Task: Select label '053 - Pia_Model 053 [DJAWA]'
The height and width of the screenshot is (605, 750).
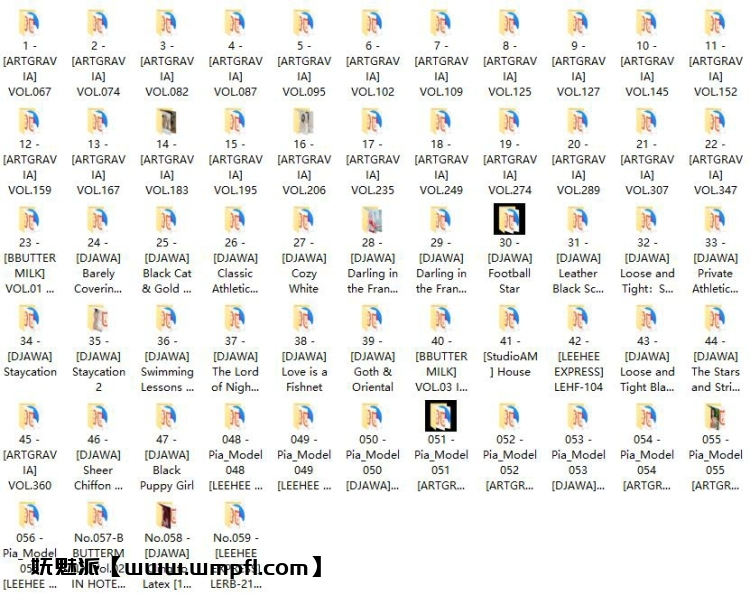Action: [x=578, y=462]
